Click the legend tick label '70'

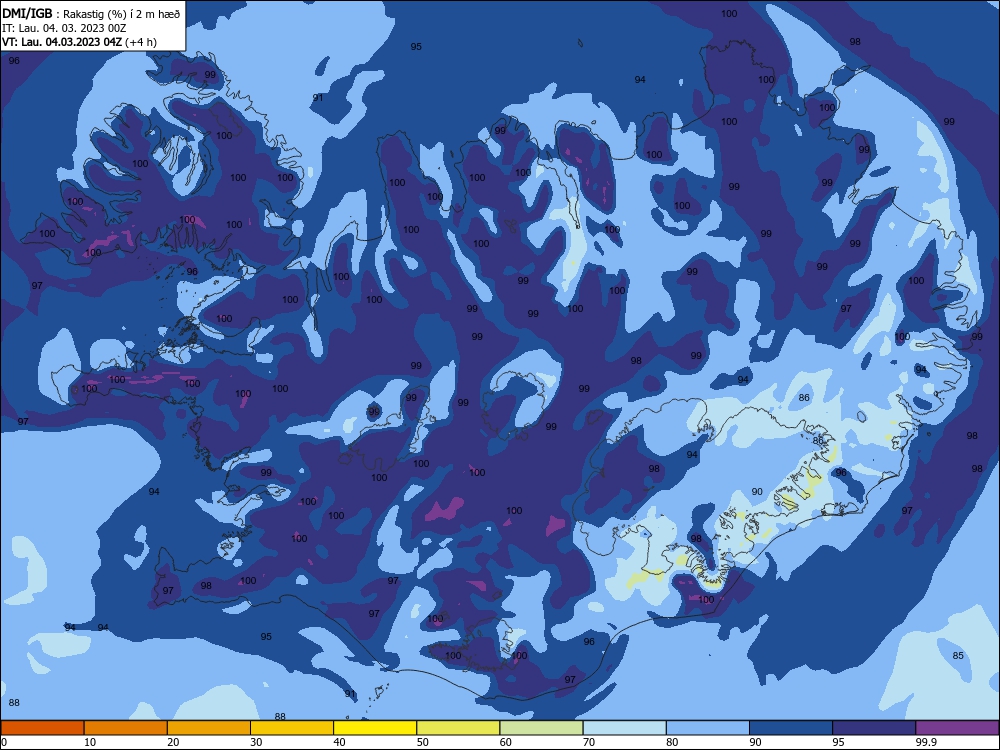[589, 742]
